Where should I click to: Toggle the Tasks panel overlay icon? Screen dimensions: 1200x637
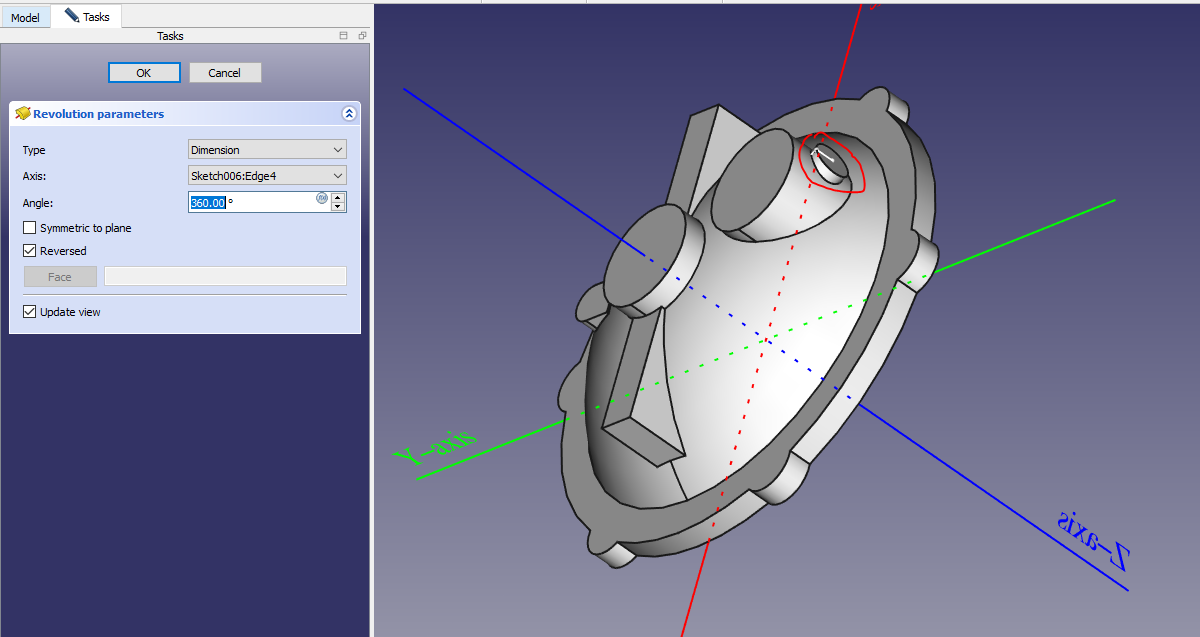click(344, 36)
